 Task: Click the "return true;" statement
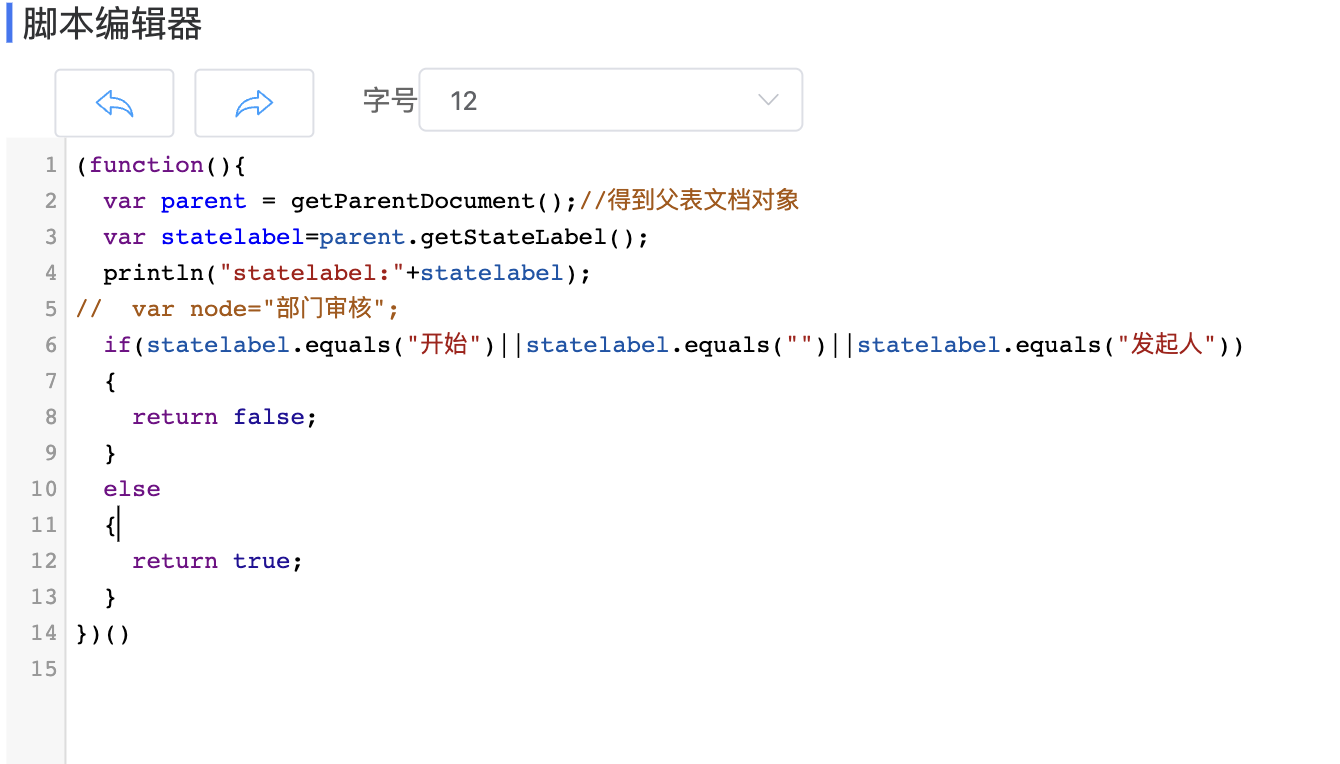tap(218, 561)
